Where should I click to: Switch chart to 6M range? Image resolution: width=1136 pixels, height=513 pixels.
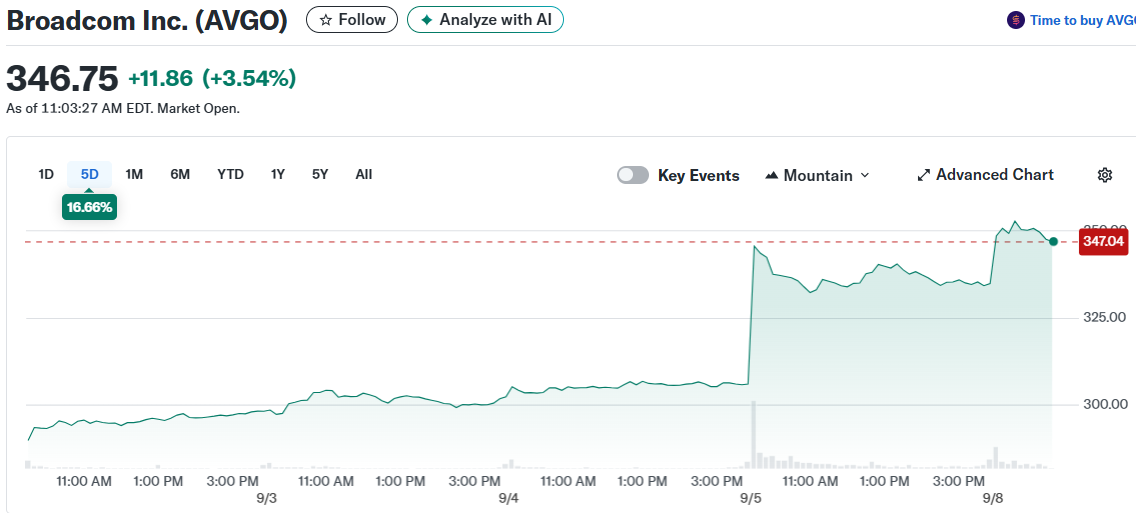click(x=180, y=175)
